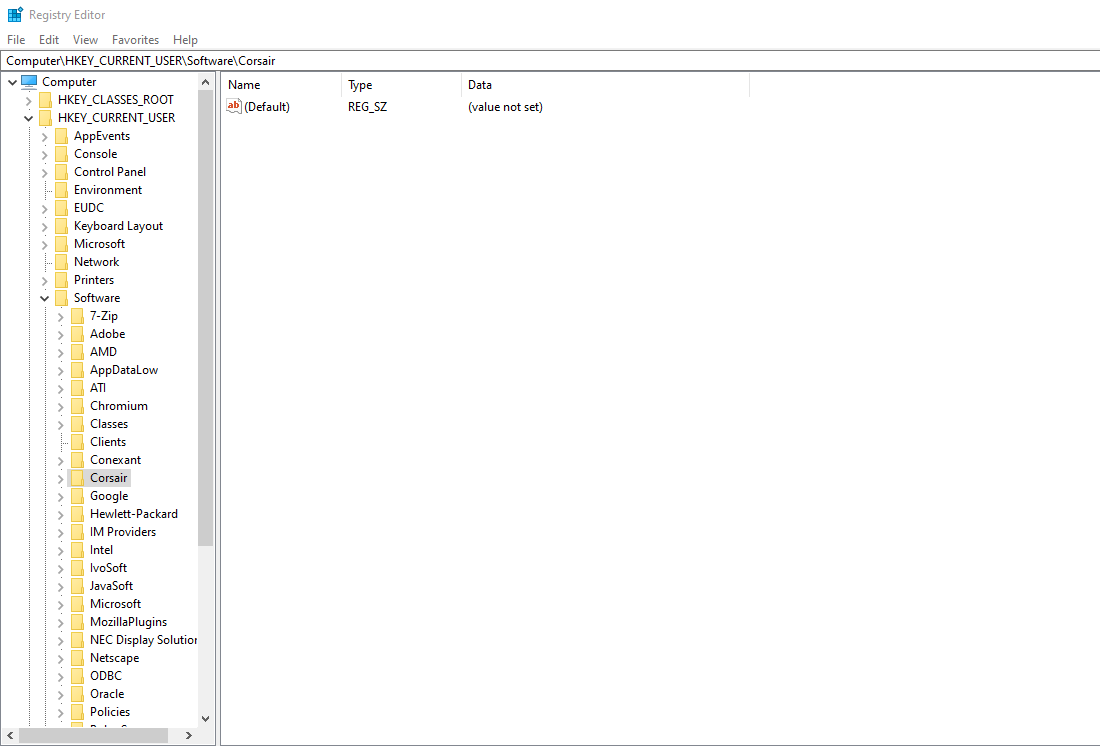Click the Corsair key folder icon
The image size is (1100, 746).
click(x=79, y=477)
